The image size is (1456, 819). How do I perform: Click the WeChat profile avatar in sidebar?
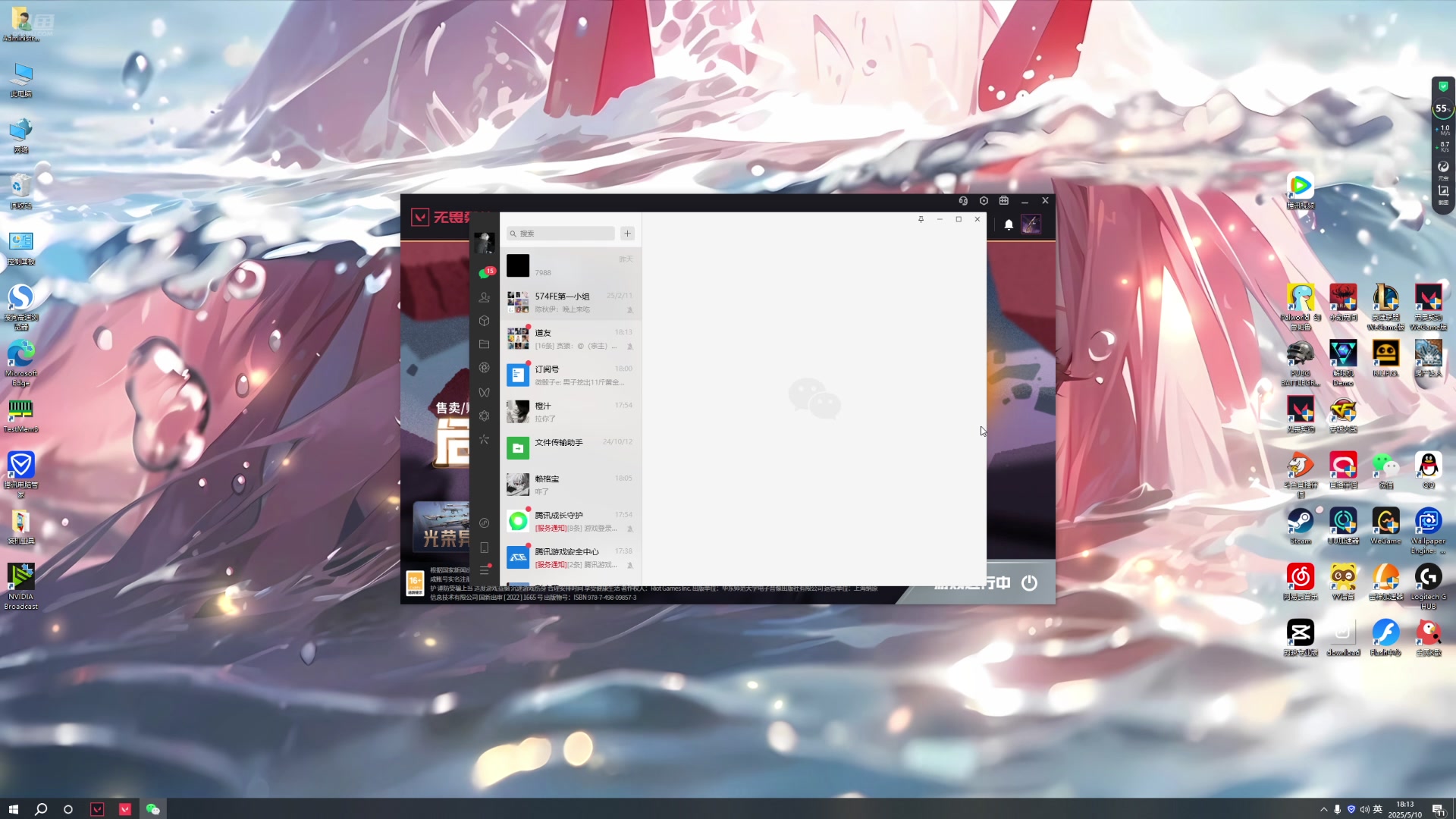(485, 242)
